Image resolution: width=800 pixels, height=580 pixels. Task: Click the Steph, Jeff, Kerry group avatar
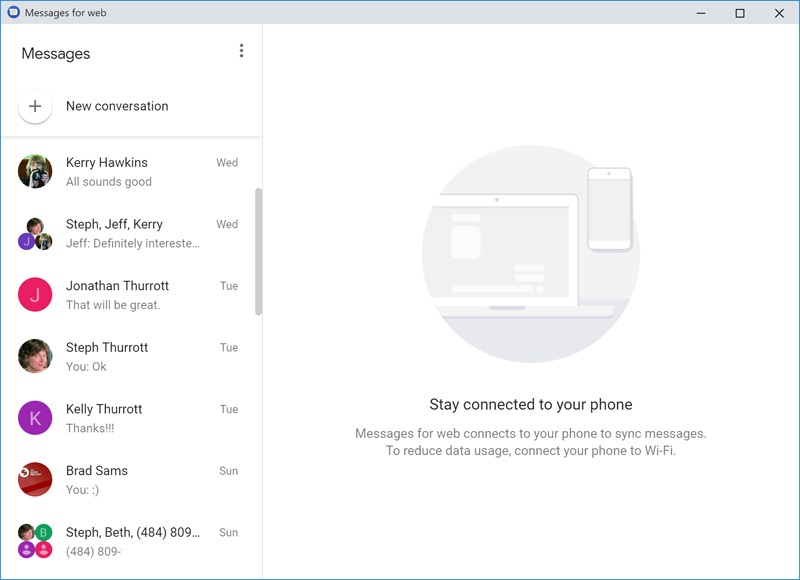click(x=35, y=233)
